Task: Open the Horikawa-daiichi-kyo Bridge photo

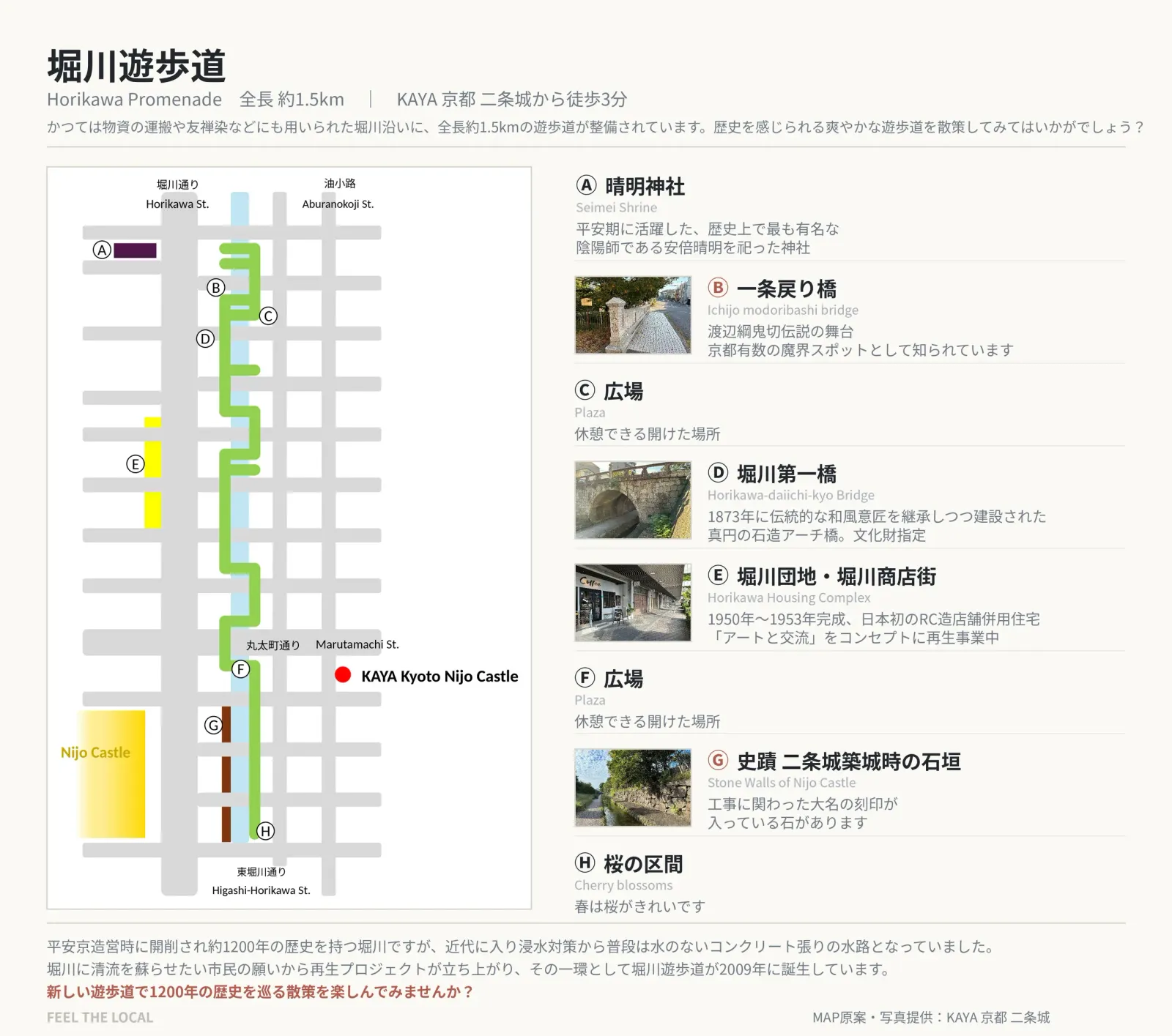Action: (633, 500)
